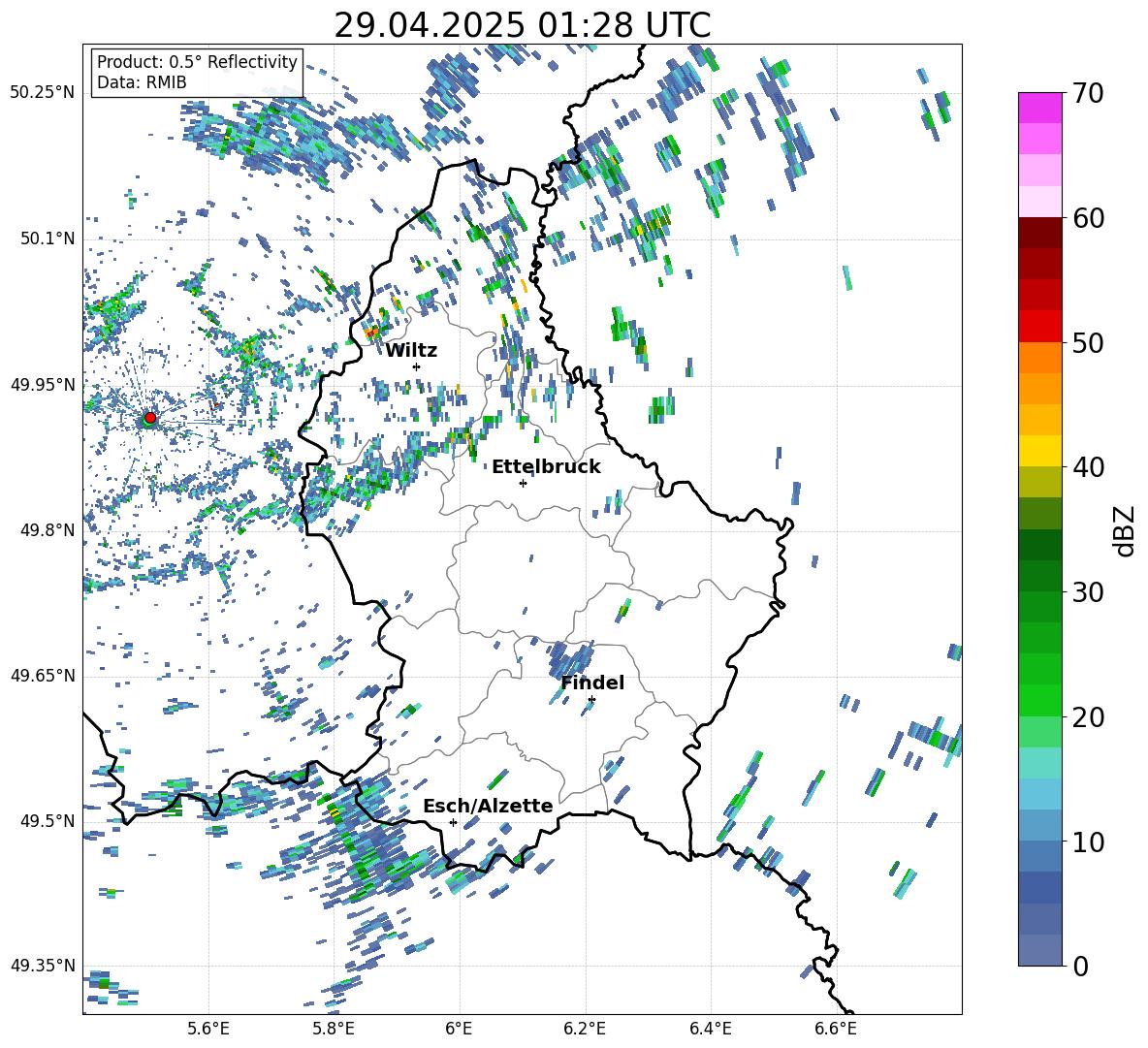1148x1048 pixels.
Task: Click the Findel station cross marker
Action: (591, 700)
